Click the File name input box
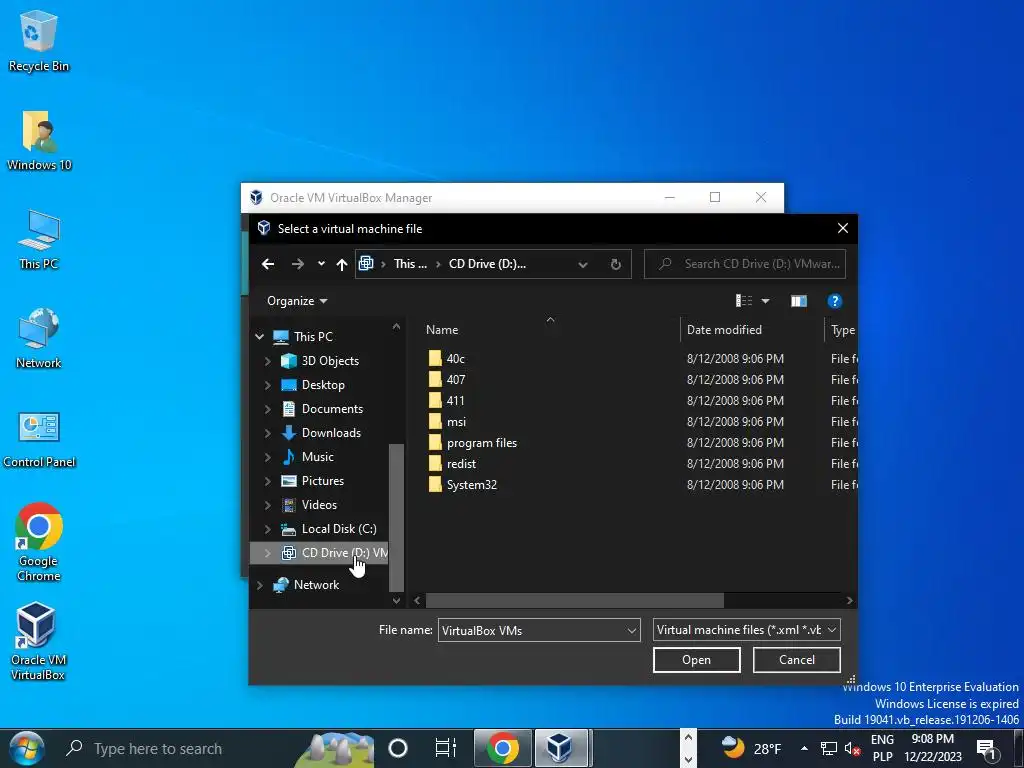 point(532,630)
